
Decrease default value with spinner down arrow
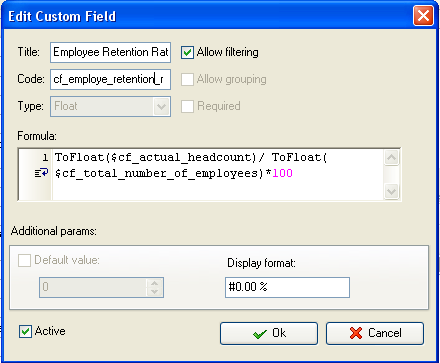pyautogui.click(x=154, y=292)
